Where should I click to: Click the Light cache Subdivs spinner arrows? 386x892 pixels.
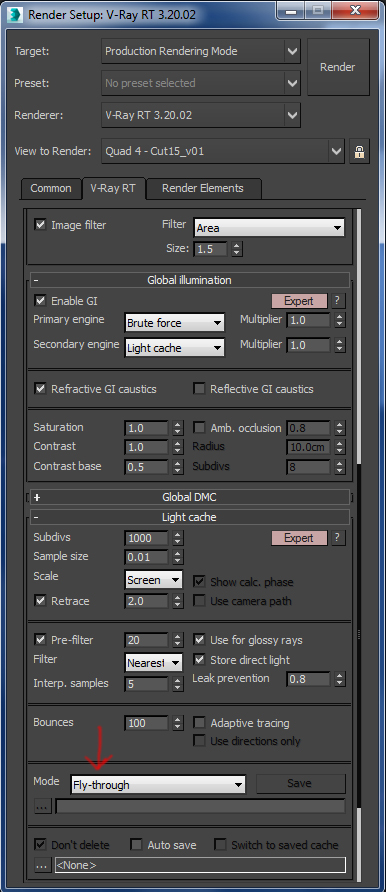pos(178,538)
